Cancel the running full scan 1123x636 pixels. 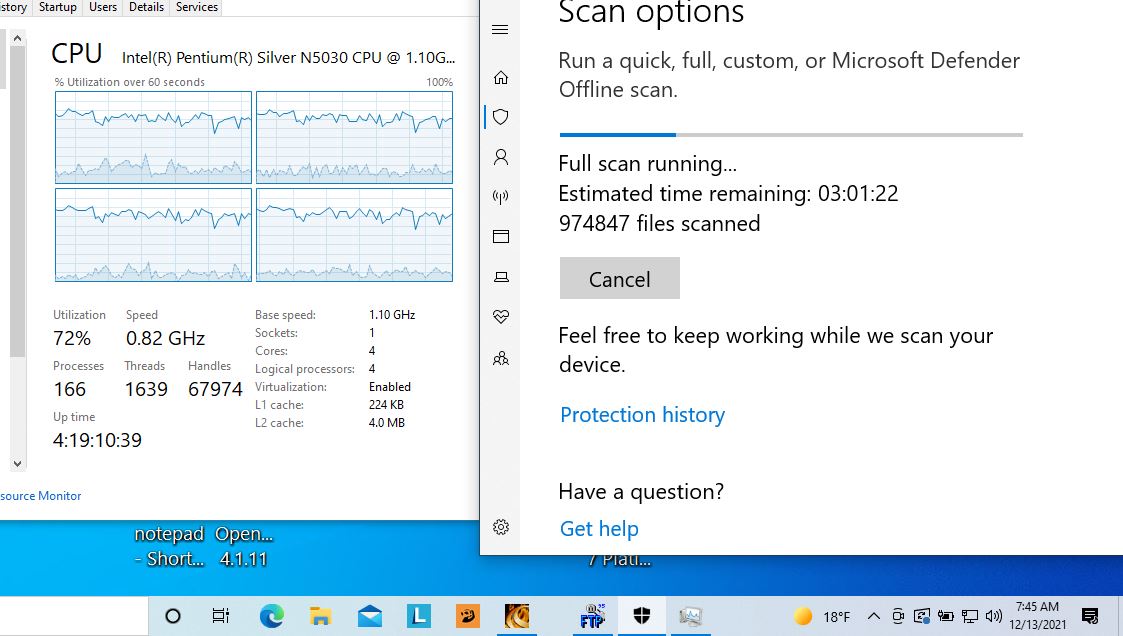tap(620, 278)
